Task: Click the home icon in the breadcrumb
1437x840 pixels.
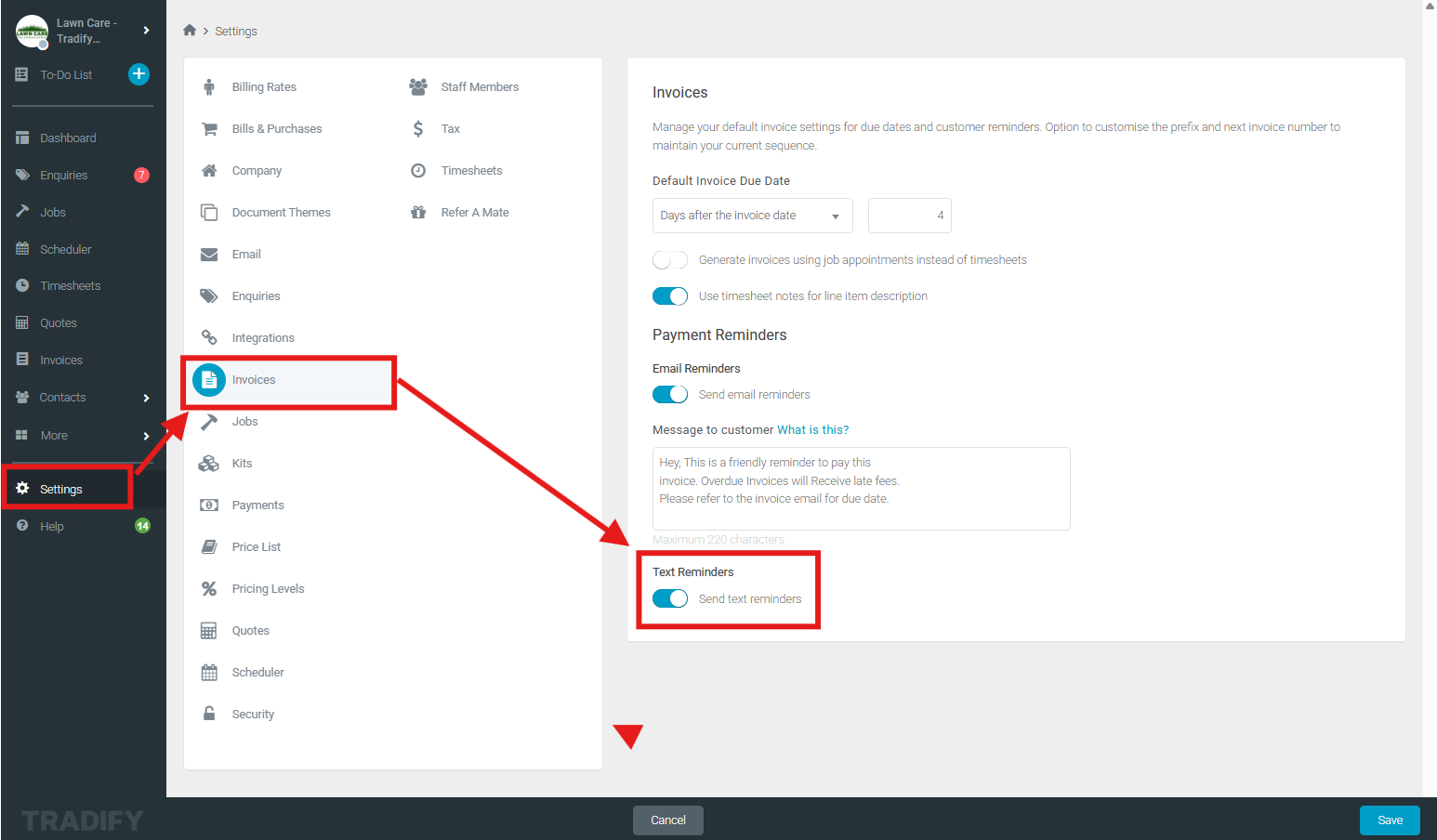Action: pyautogui.click(x=190, y=31)
